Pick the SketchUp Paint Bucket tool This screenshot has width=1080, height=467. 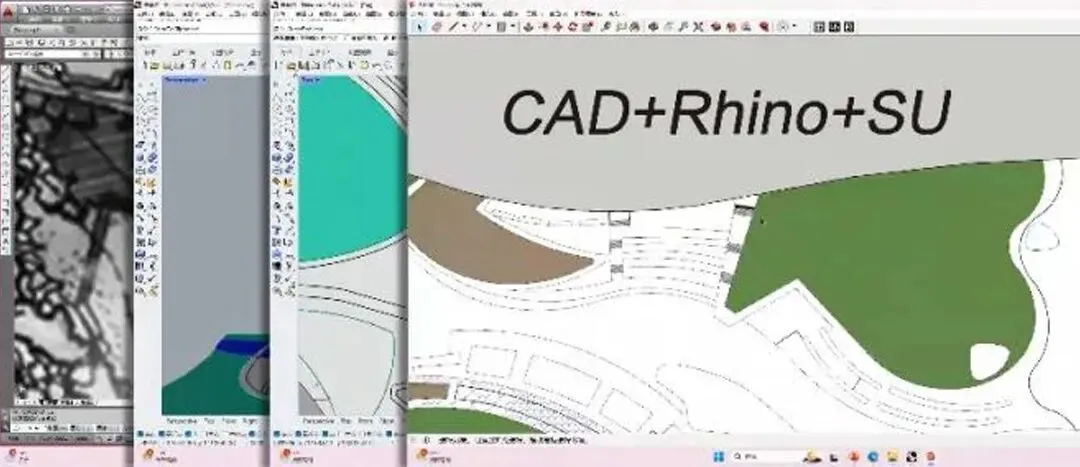click(634, 27)
